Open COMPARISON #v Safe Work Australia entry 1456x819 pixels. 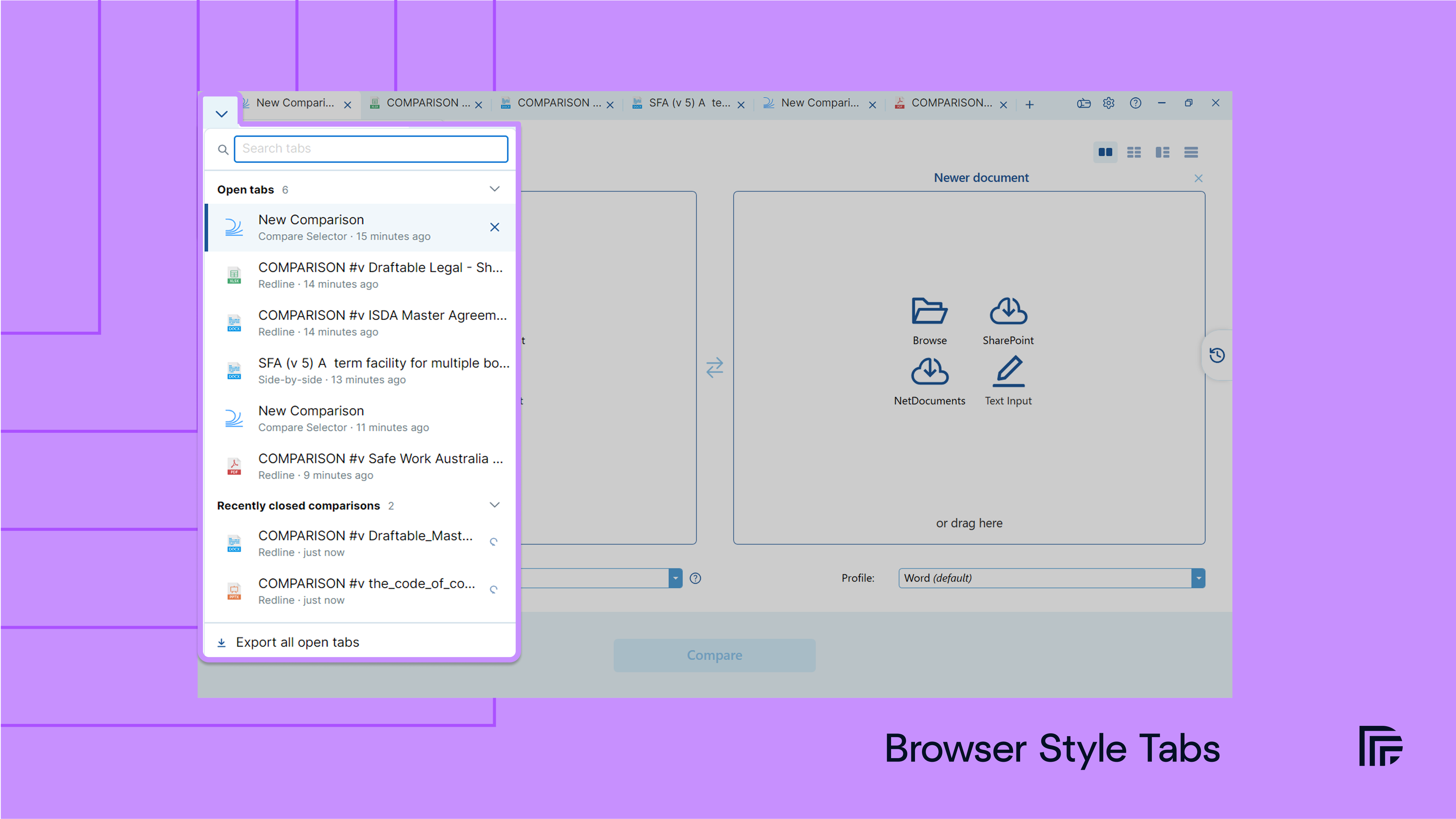(359, 466)
